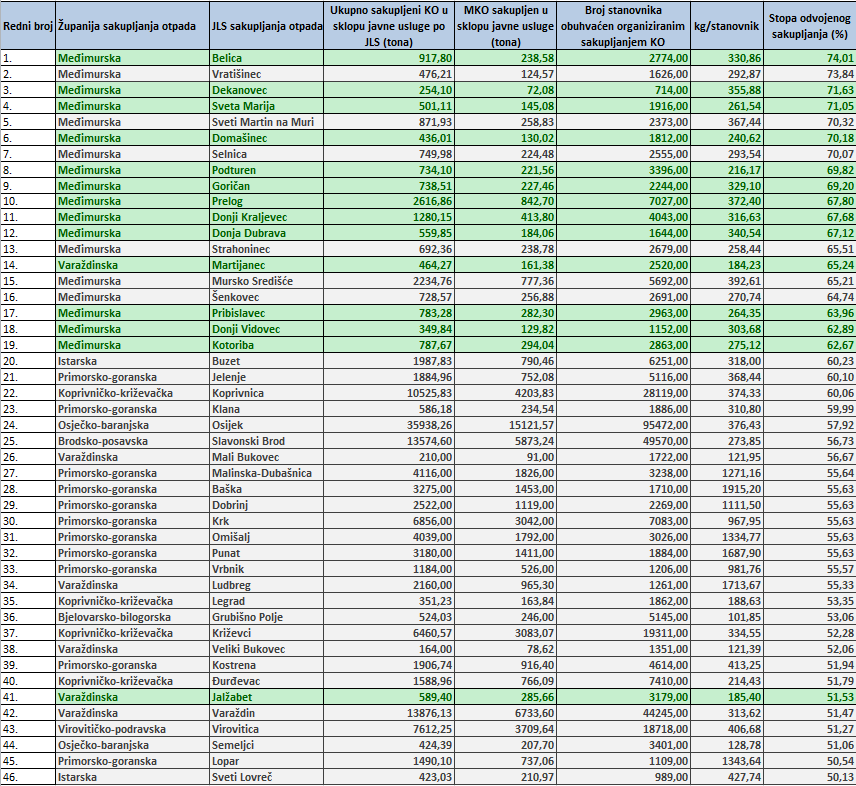Click the 'kg/stanovnik' column header
856x786 pixels.
(727, 26)
